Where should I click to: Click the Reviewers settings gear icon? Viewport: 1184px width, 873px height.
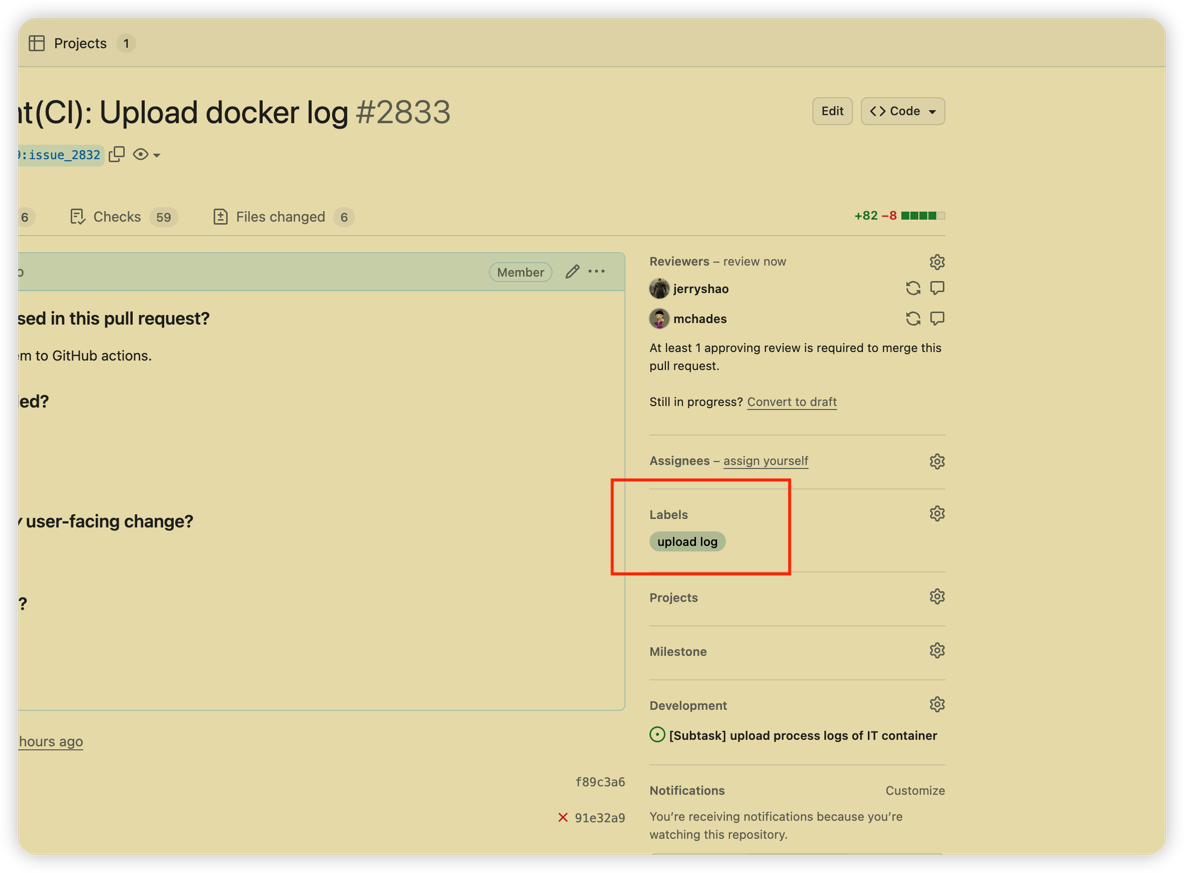937,262
